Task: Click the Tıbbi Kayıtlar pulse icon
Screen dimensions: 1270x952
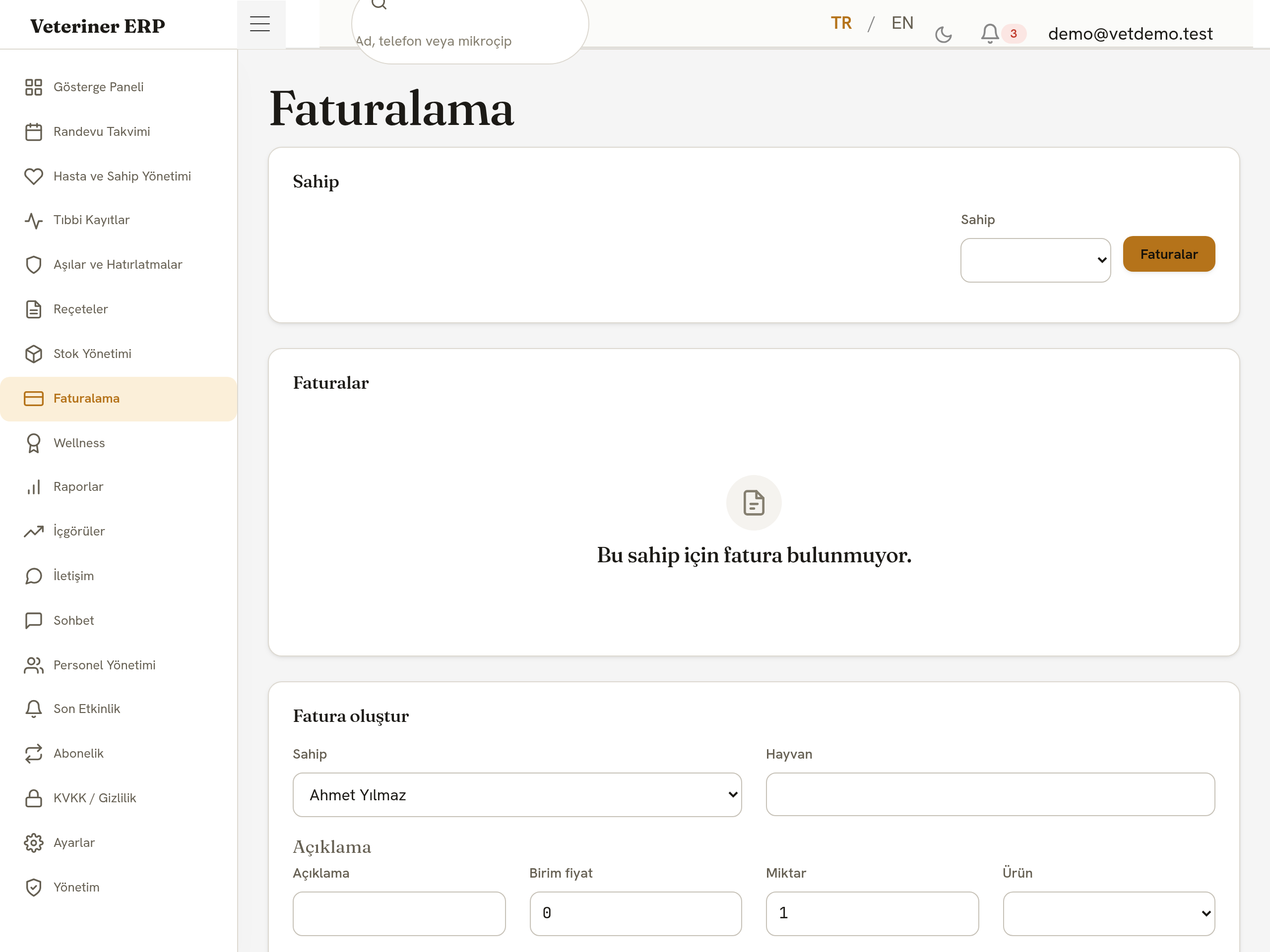Action: 34,220
